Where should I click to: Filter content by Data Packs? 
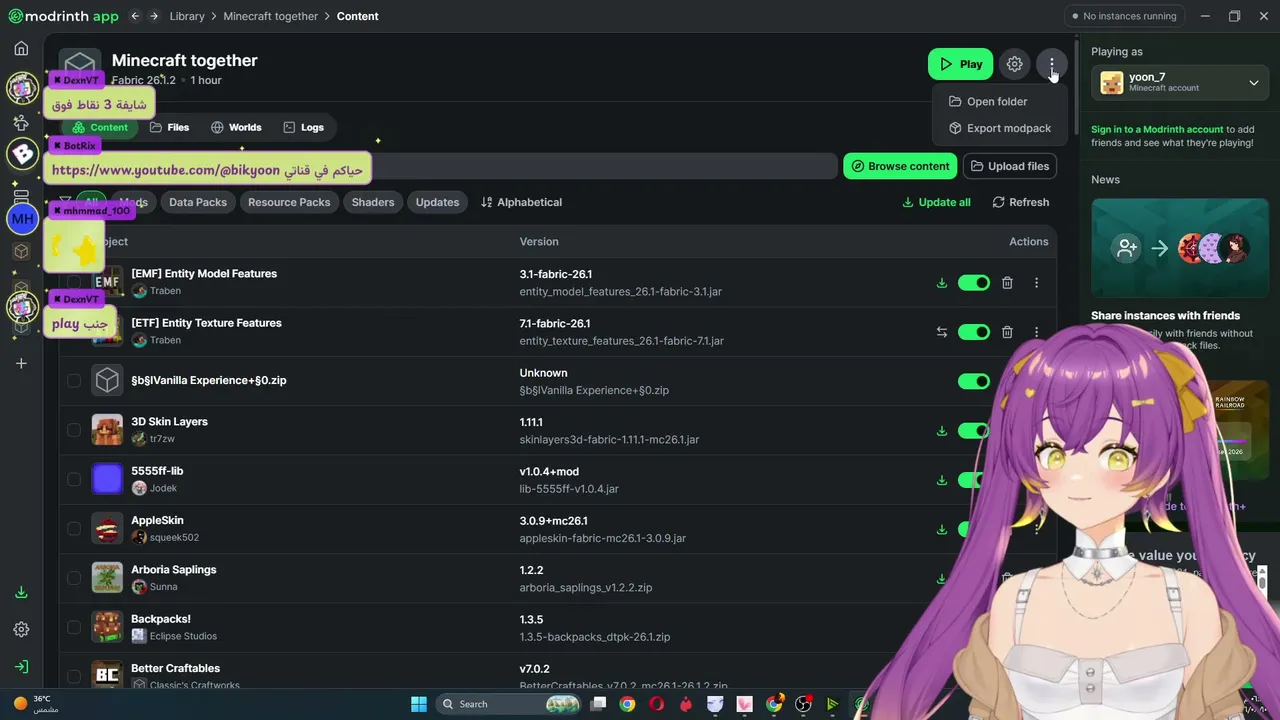[198, 202]
